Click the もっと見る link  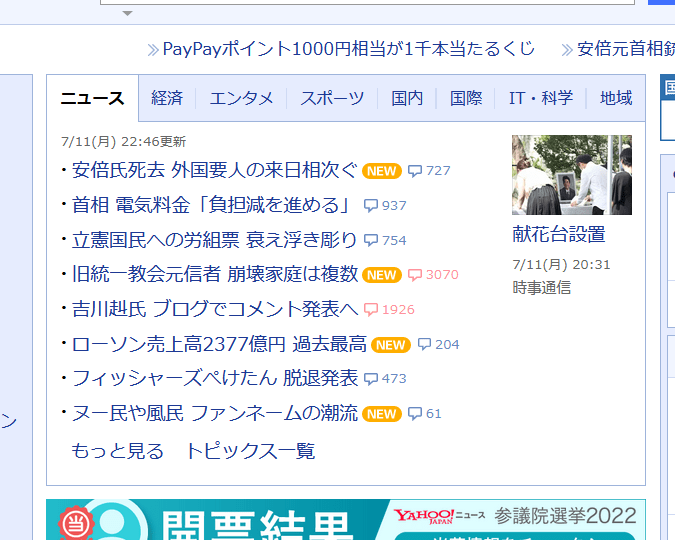tap(118, 451)
